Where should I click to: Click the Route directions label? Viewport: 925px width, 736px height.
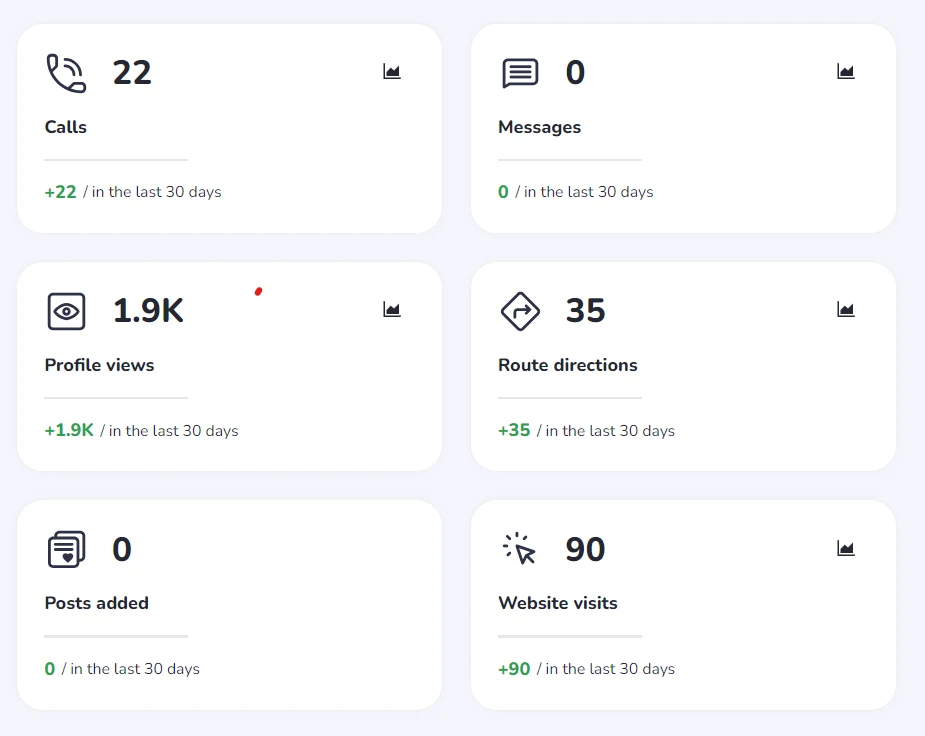coord(568,365)
